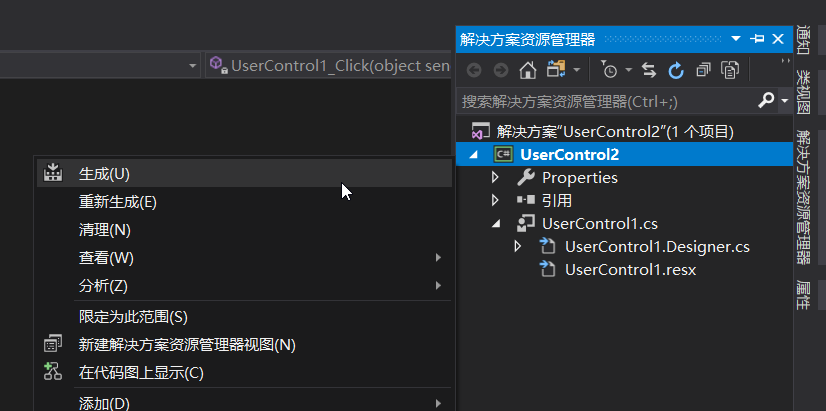Image resolution: width=826 pixels, height=411 pixels.
Task: Click the solutions and folders view switch icon
Action: pos(556,69)
